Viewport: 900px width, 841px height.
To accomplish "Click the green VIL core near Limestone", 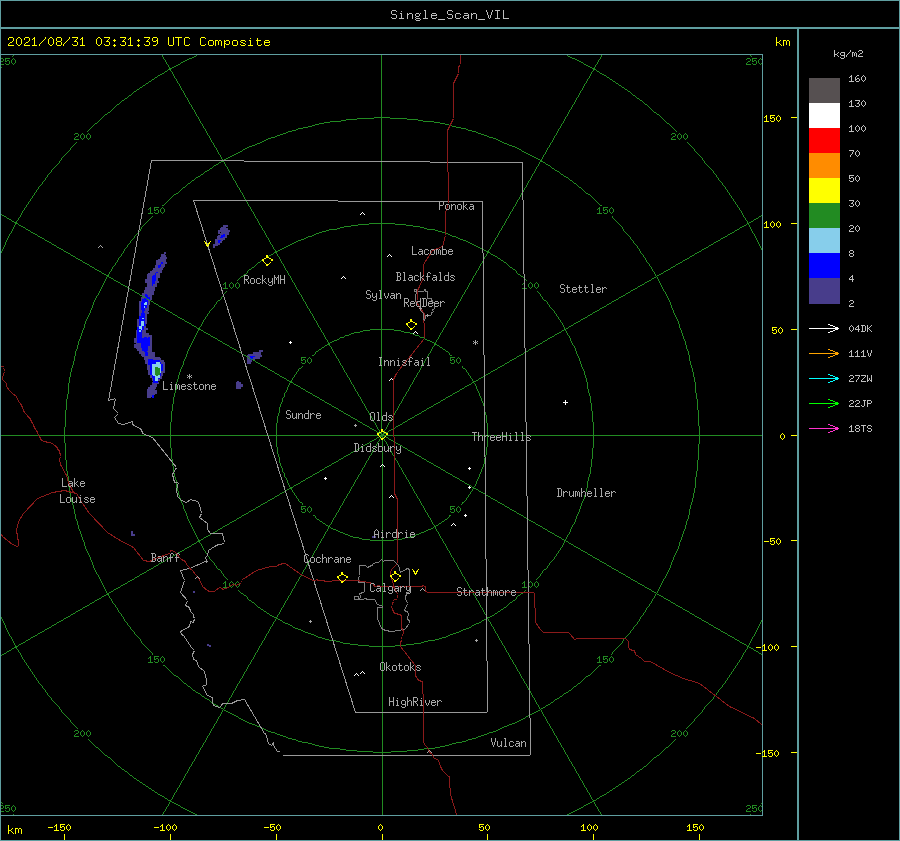I will pyautogui.click(x=157, y=371).
